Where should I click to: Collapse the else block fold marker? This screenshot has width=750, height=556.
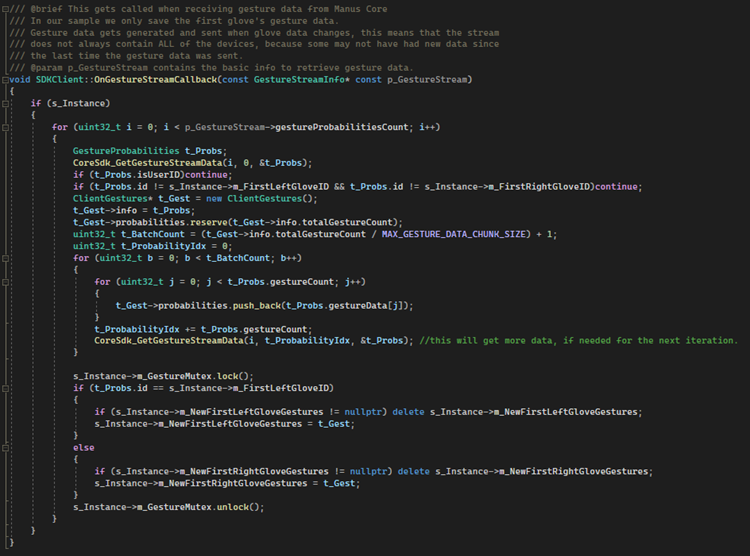tap(5, 448)
